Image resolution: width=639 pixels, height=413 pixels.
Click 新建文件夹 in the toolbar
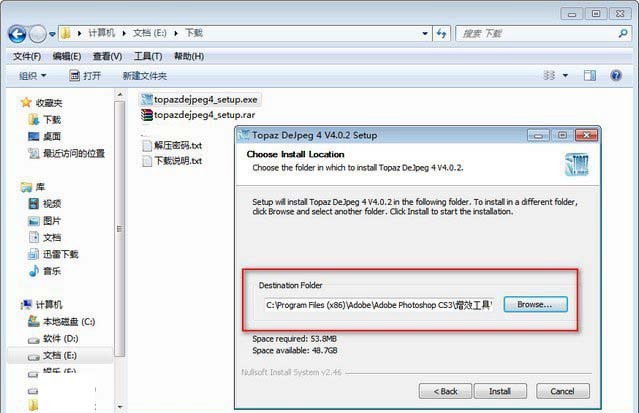coord(145,76)
